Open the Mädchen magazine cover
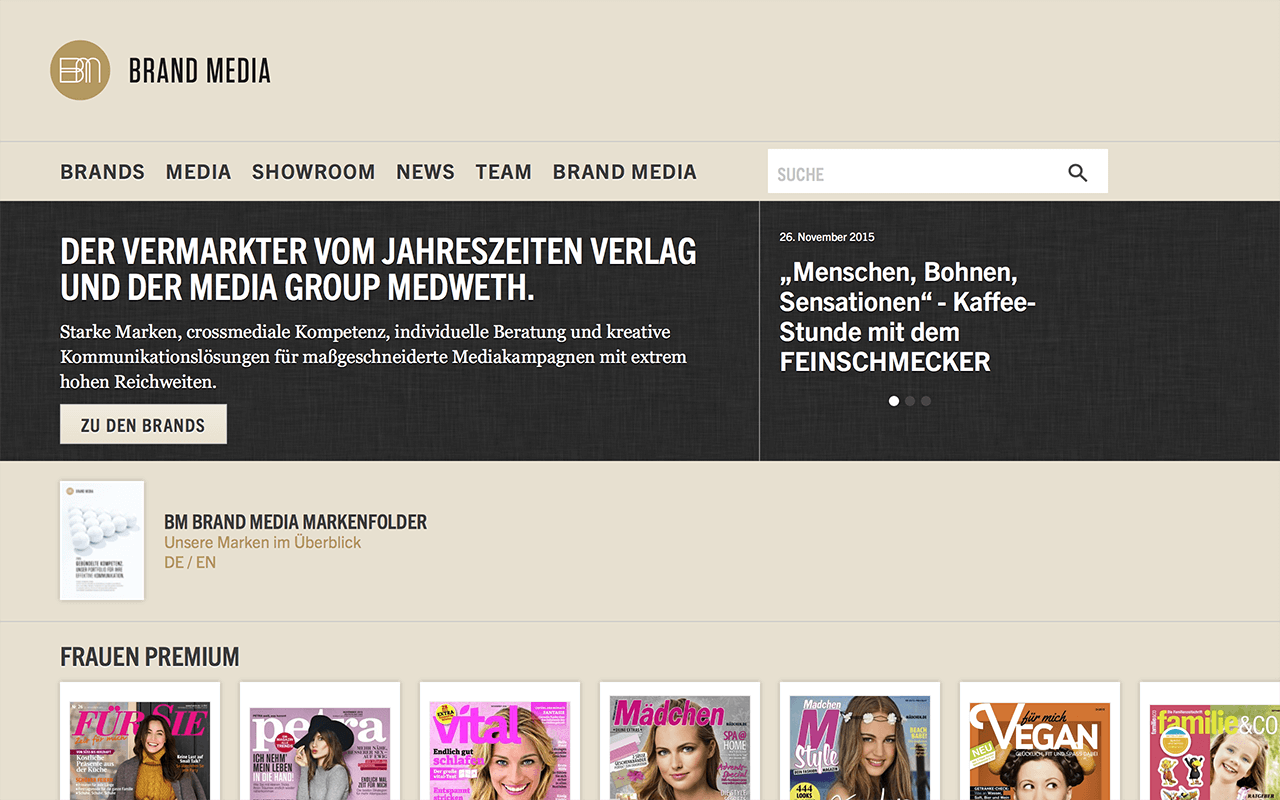This screenshot has height=800, width=1280. 680,741
